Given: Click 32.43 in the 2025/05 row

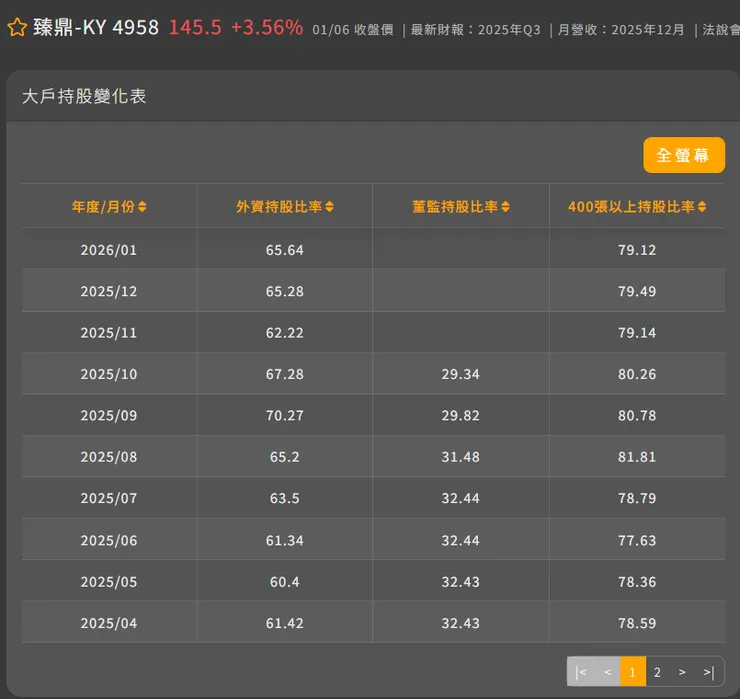Looking at the screenshot, I should (x=461, y=581).
